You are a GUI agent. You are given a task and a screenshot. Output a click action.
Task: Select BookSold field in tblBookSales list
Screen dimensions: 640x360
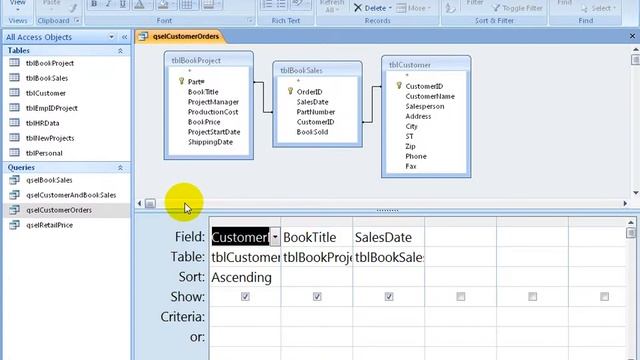coord(312,132)
